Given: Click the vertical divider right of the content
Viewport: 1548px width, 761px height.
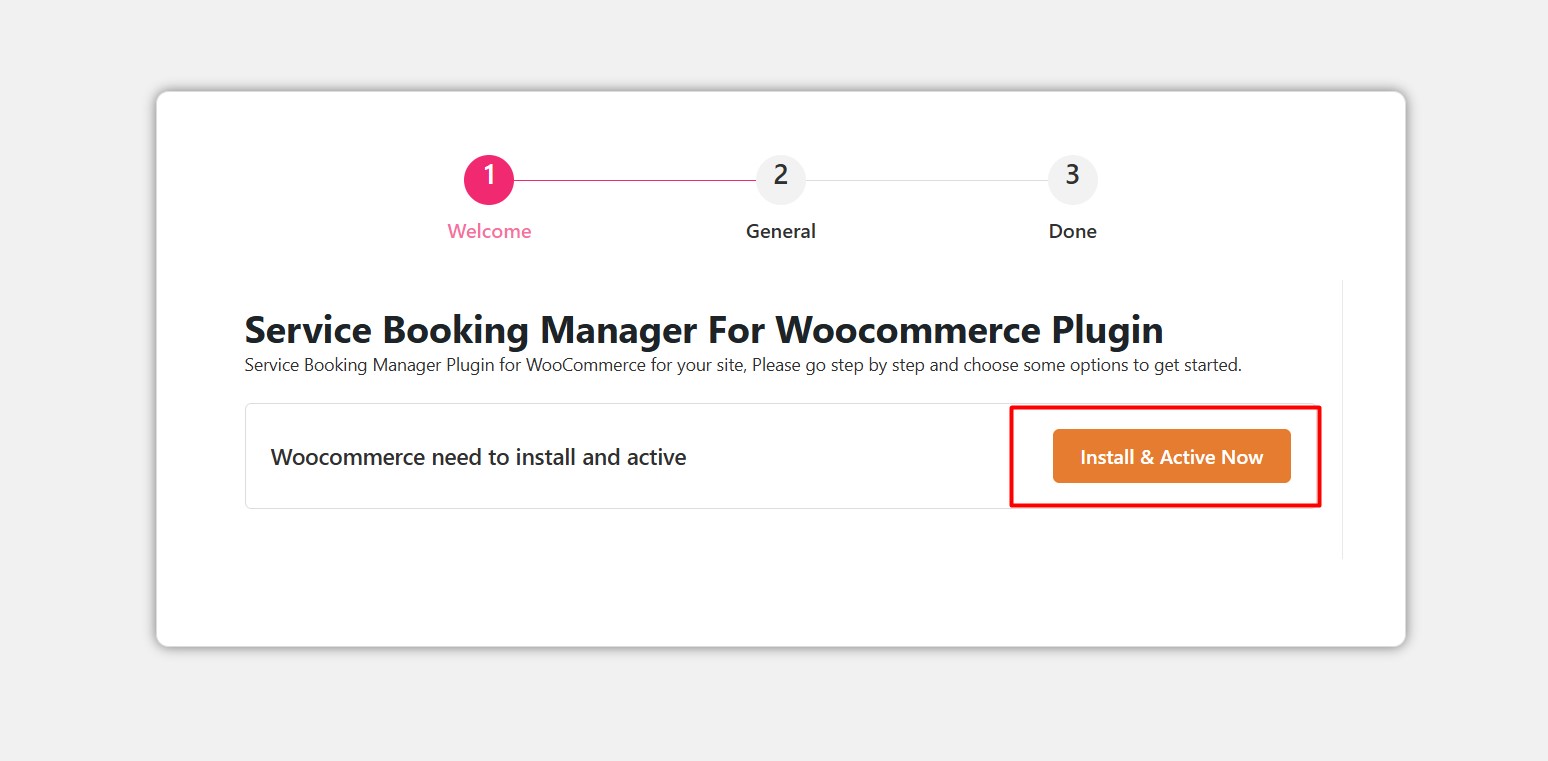Looking at the screenshot, I should click(1342, 420).
